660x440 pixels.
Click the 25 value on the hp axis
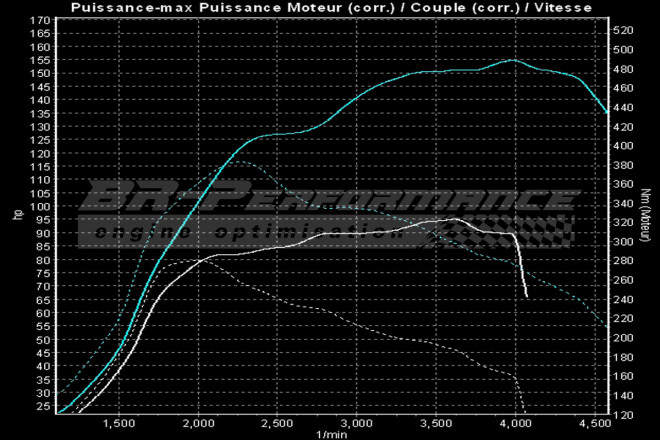[x=44, y=406]
